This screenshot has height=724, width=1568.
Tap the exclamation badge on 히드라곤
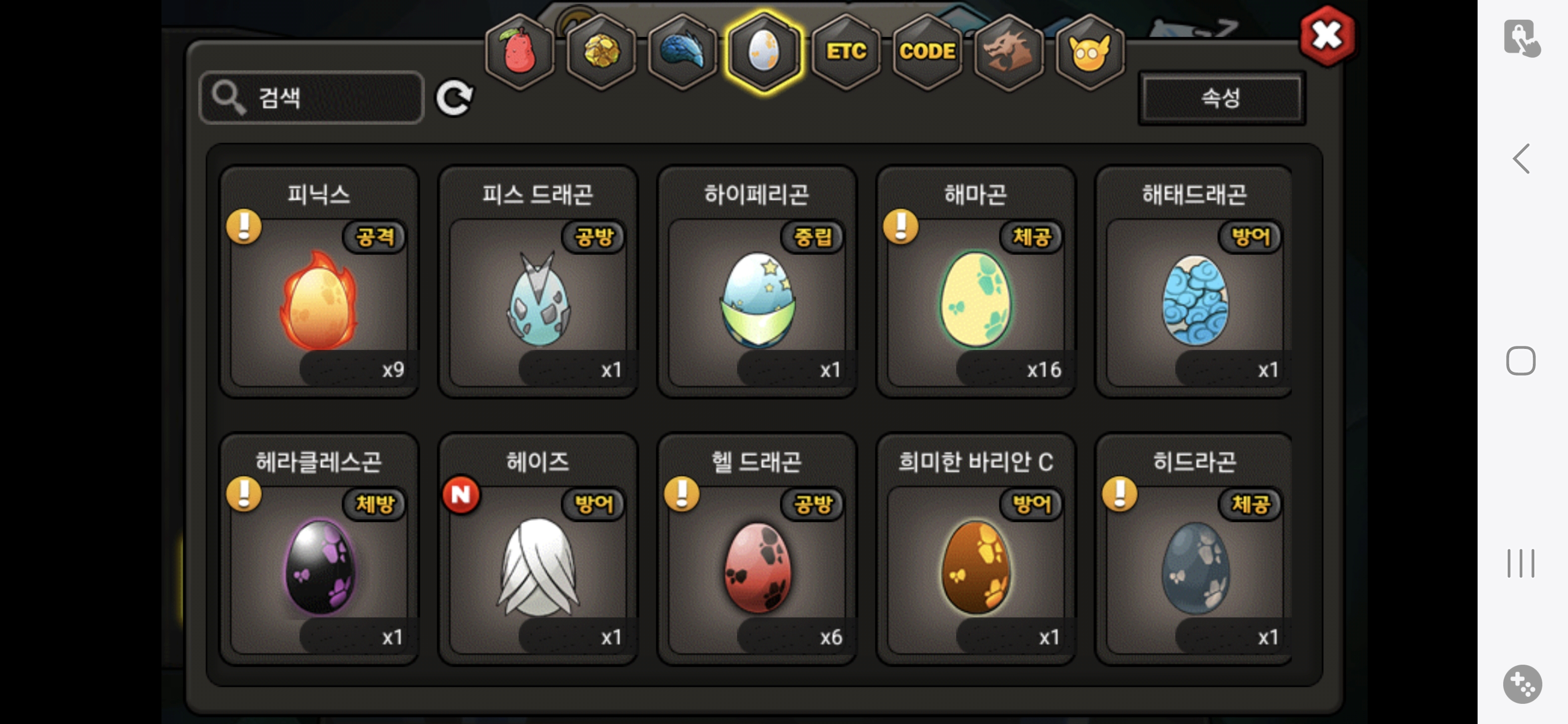click(x=1119, y=493)
